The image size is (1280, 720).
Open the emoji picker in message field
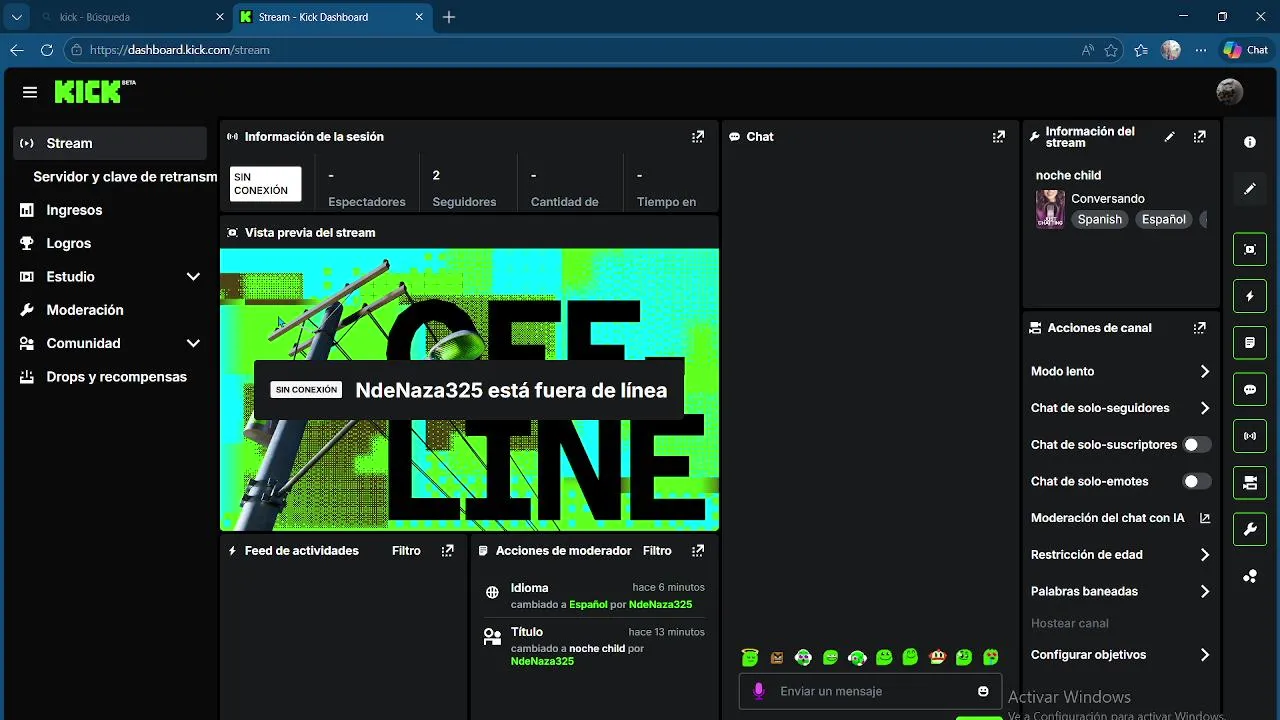(983, 691)
